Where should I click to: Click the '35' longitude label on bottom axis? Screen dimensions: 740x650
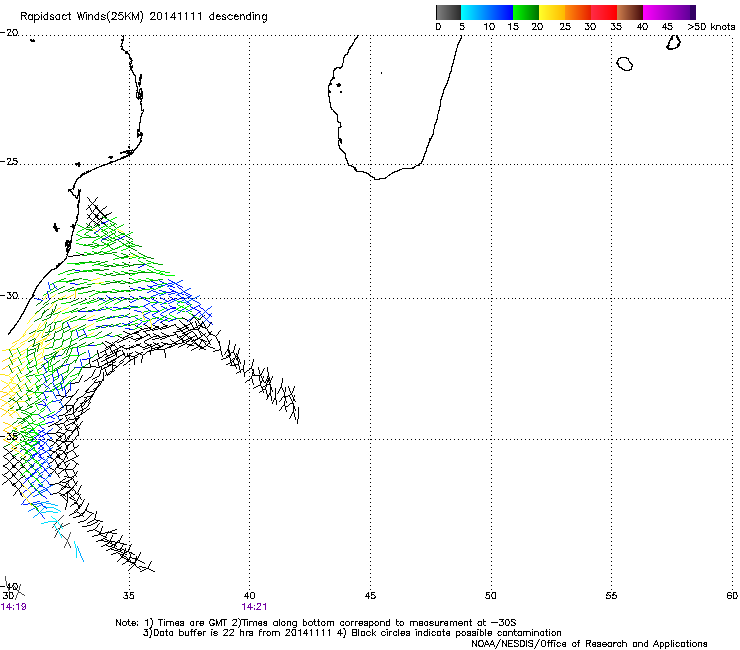click(128, 596)
